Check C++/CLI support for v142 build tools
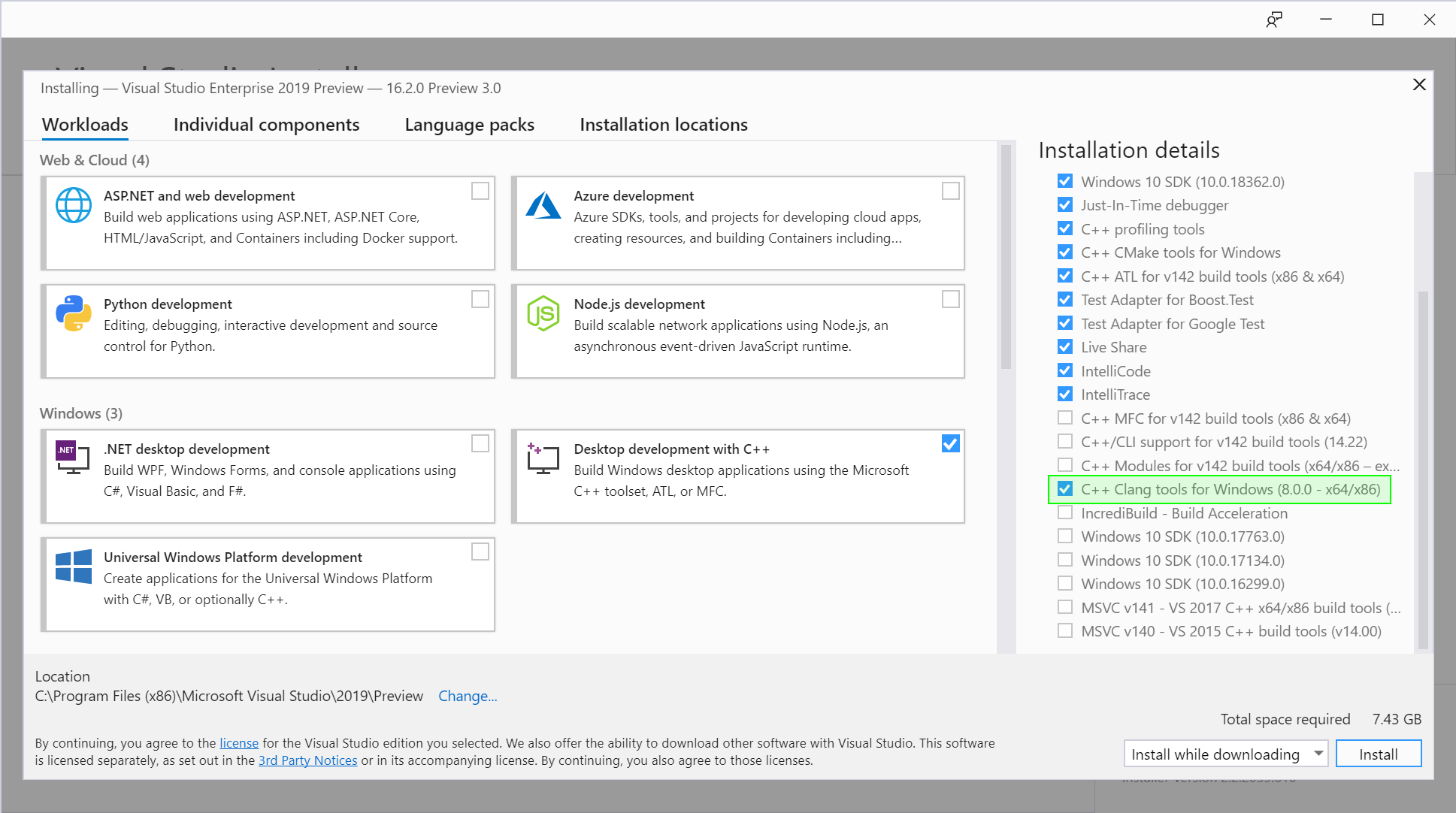1456x813 pixels. pyautogui.click(x=1065, y=441)
